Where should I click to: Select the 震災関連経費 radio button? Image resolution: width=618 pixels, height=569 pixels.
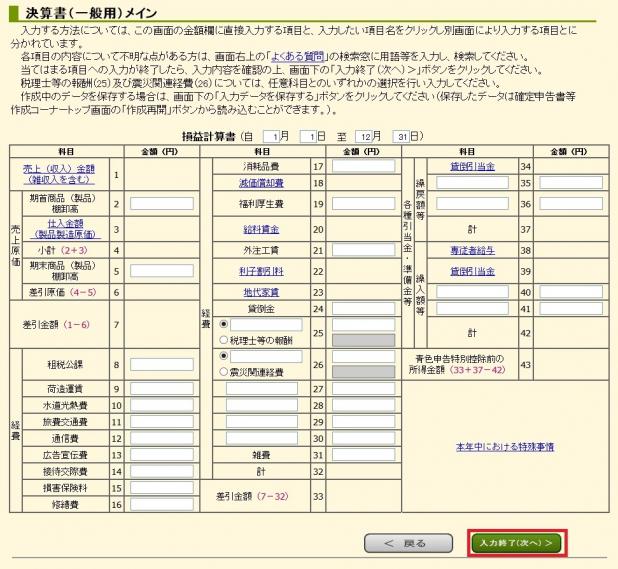click(x=223, y=372)
